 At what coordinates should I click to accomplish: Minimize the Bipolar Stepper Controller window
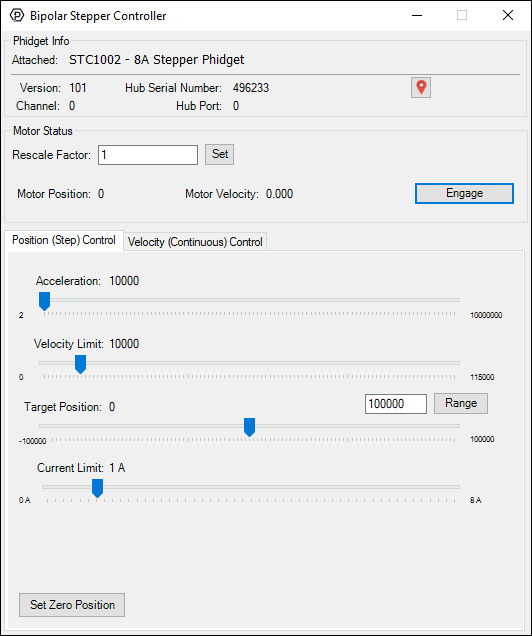(417, 15)
